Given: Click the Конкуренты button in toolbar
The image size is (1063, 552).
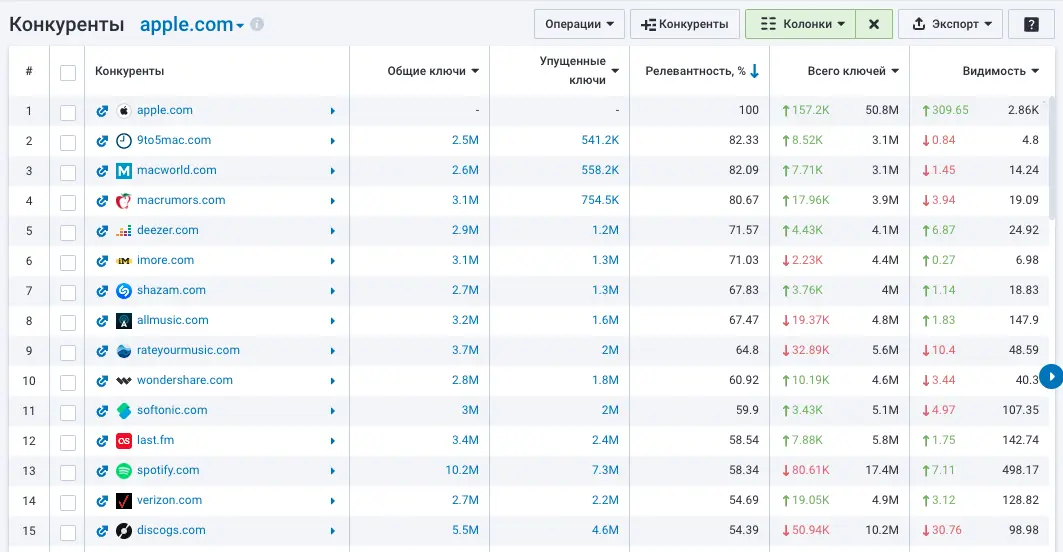Looking at the screenshot, I should [x=685, y=24].
